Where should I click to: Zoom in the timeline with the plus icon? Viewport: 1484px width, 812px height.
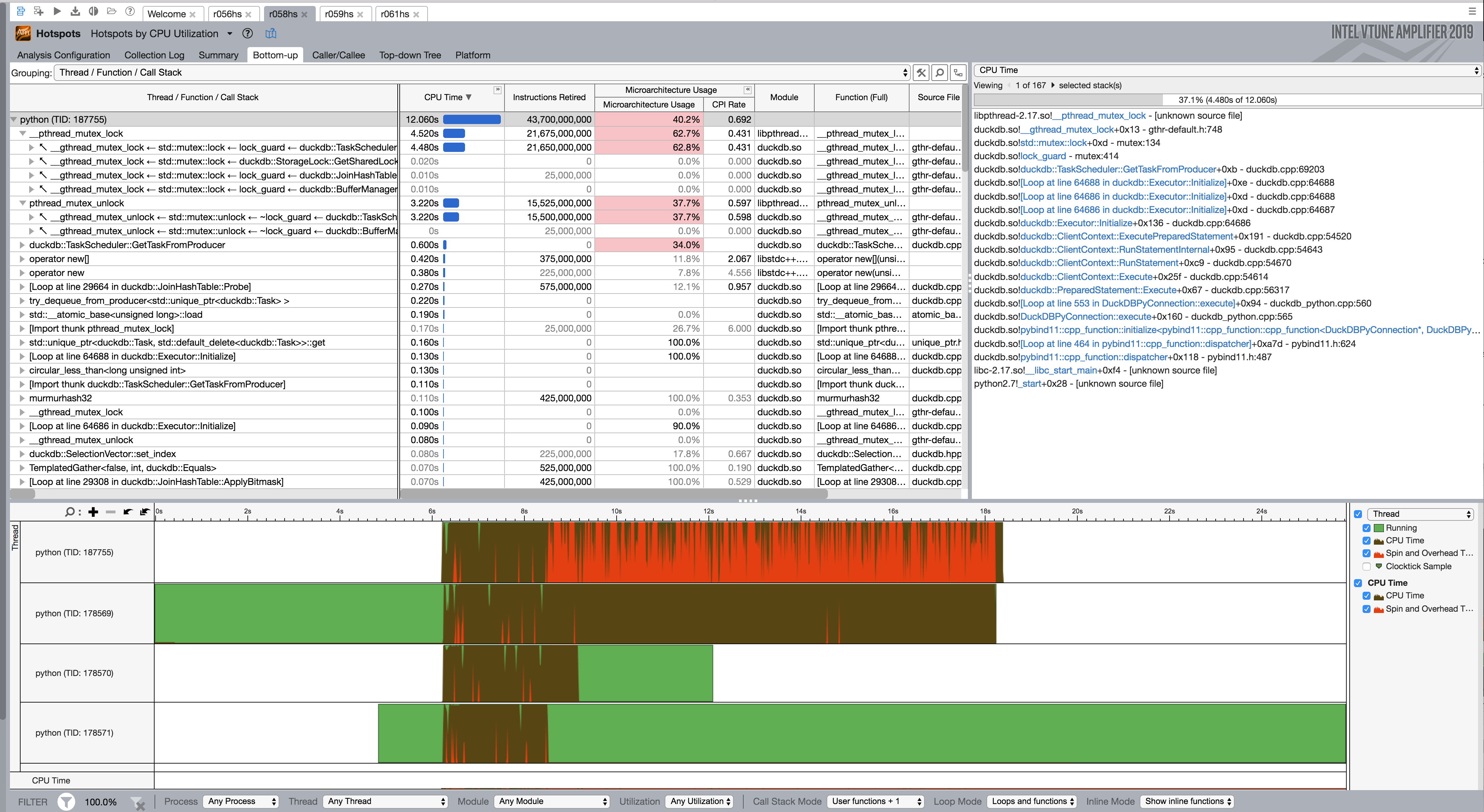pyautogui.click(x=93, y=512)
